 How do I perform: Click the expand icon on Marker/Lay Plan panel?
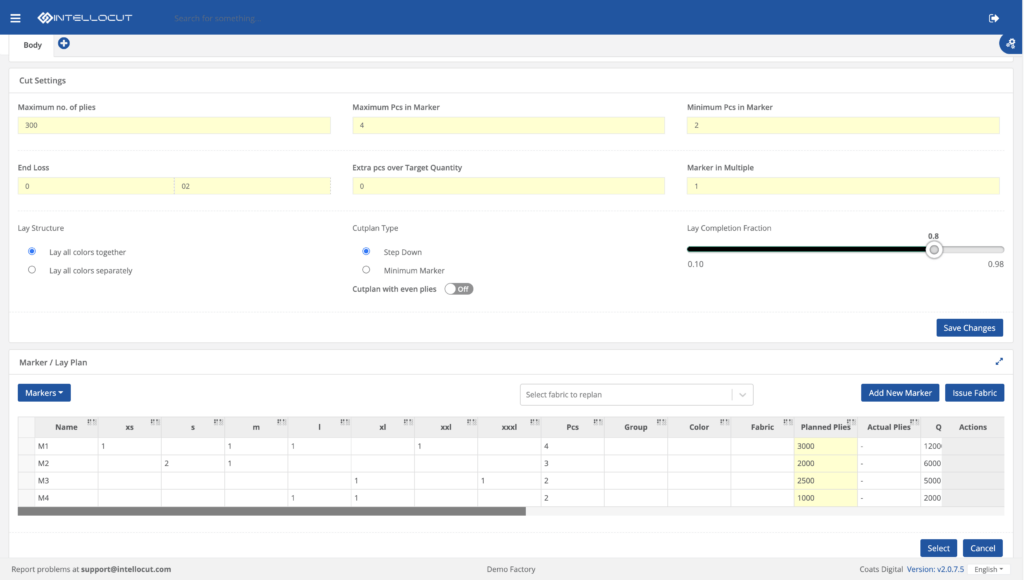coord(999,362)
